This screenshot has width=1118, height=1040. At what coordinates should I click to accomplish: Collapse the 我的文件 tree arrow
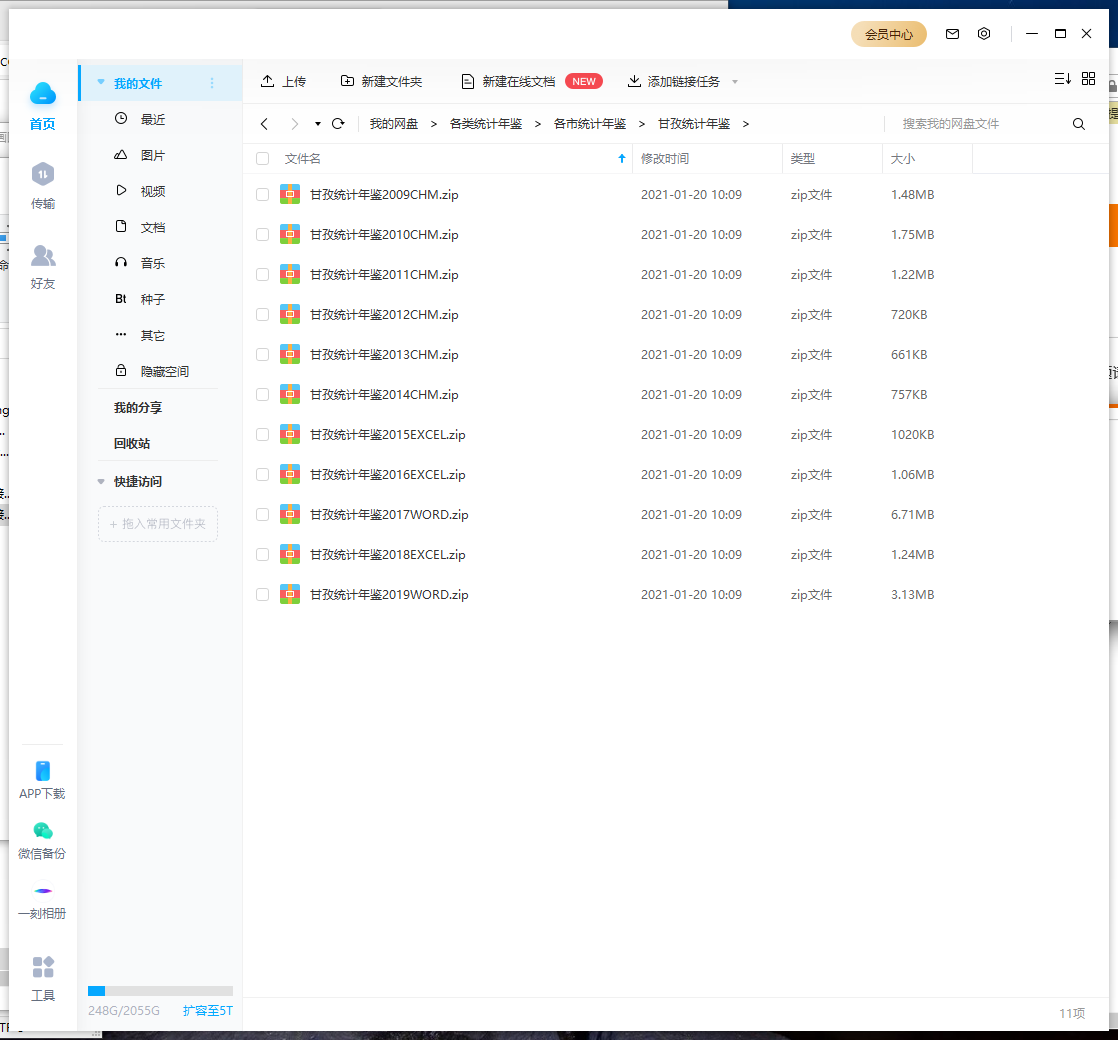[101, 83]
